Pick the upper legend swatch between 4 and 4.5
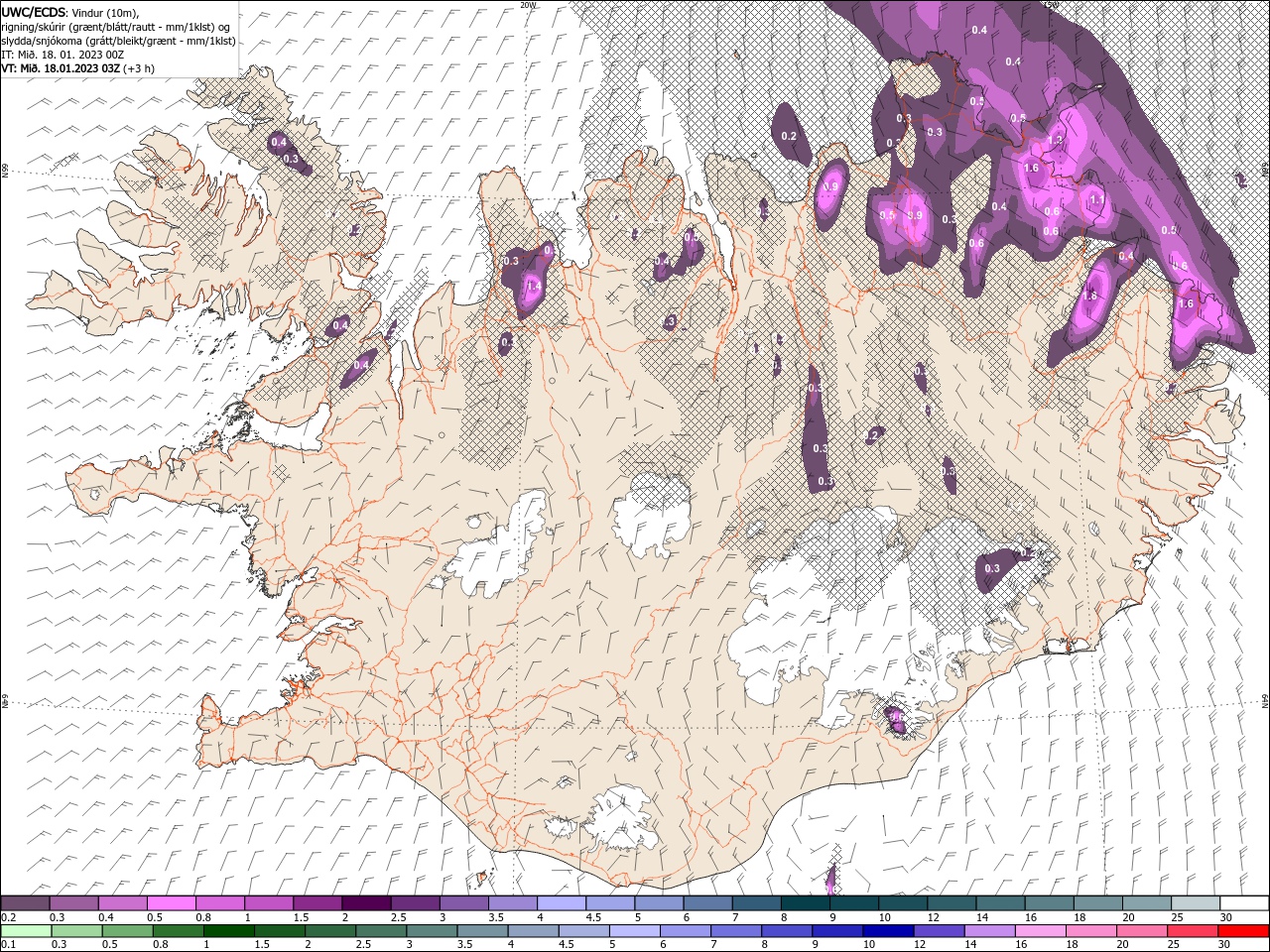This screenshot has height=952, width=1270. click(562, 903)
